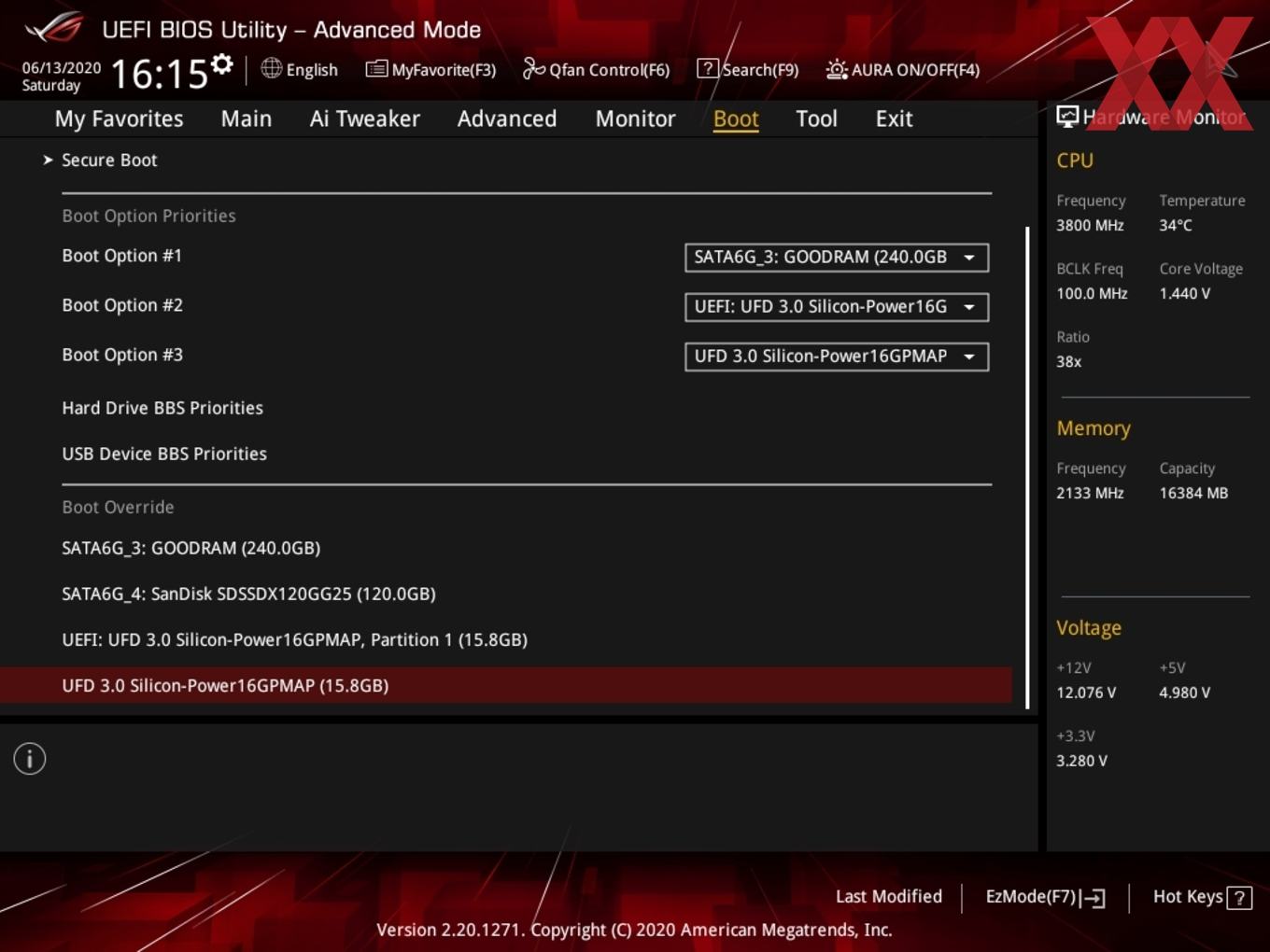
Task: Click the BCLK Freq 100.0 MHz value
Action: 1092,293
